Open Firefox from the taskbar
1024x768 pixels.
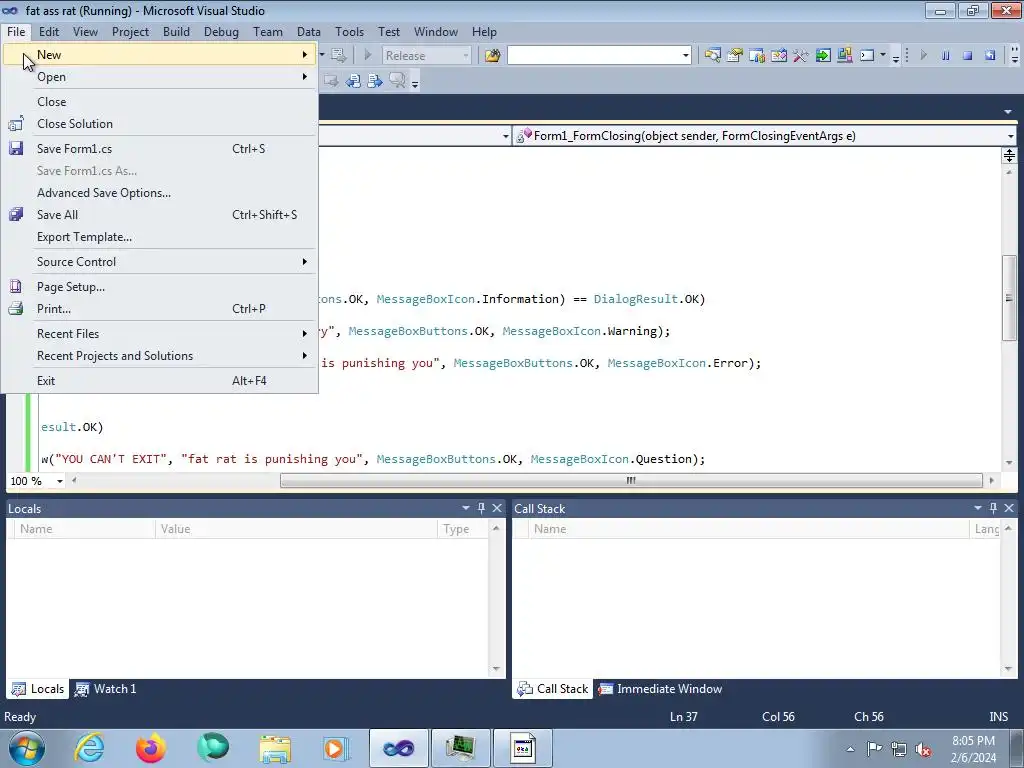[150, 748]
